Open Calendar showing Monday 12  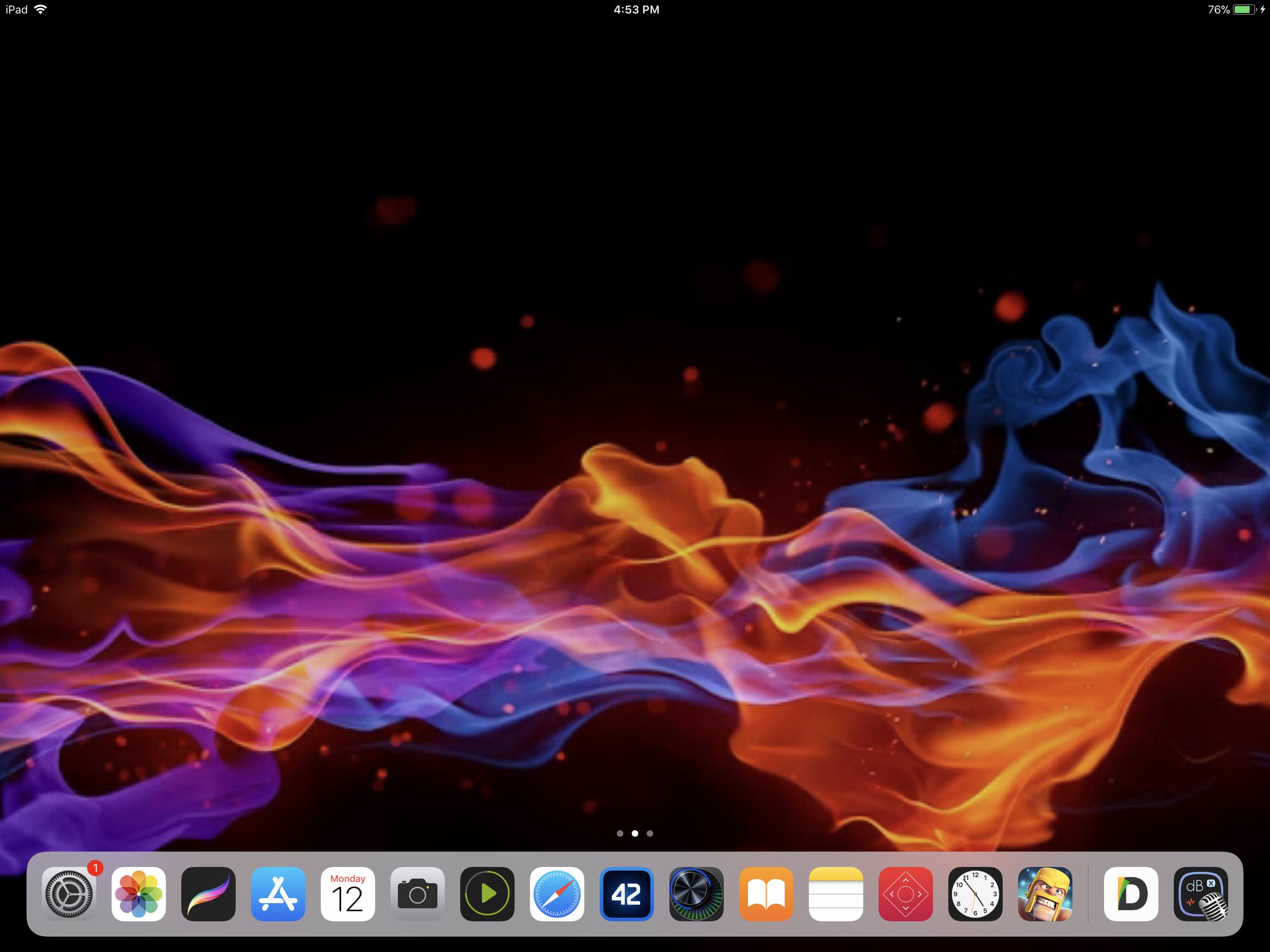pyautogui.click(x=348, y=894)
